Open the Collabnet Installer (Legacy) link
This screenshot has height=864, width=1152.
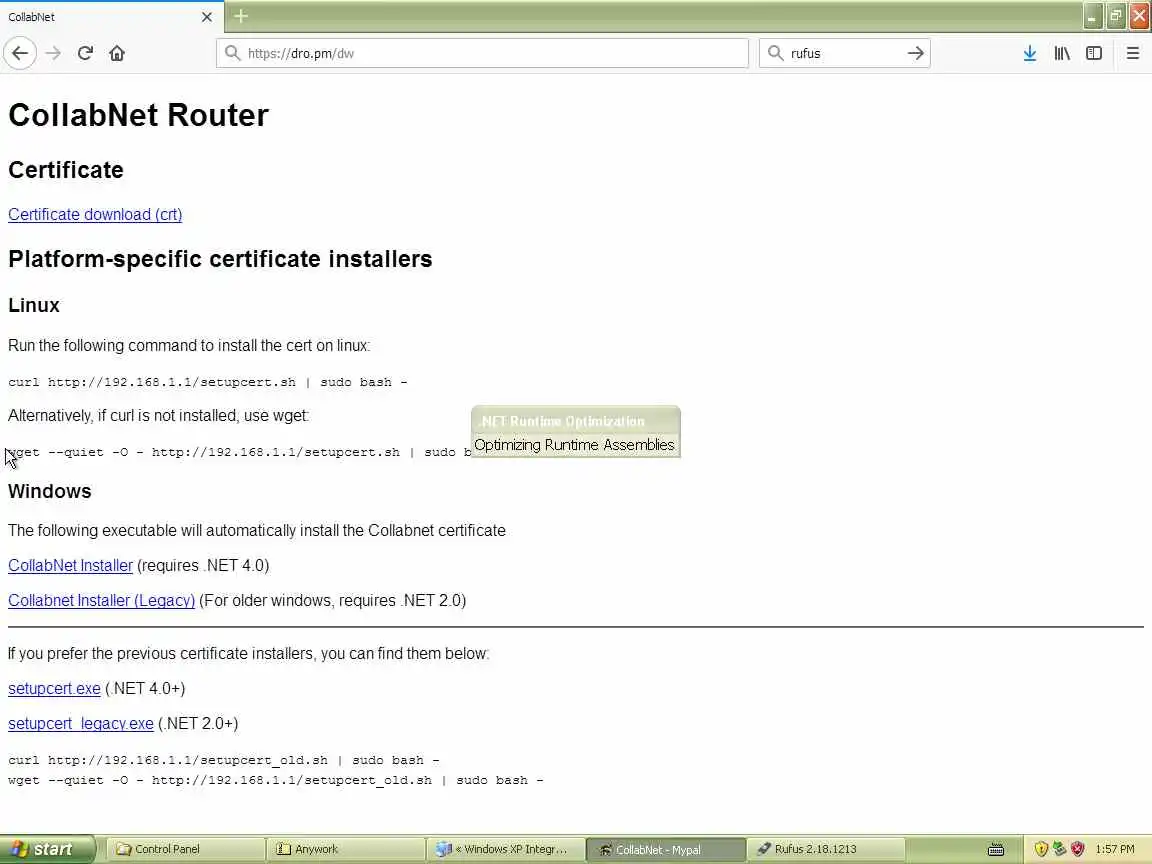[x=101, y=601]
